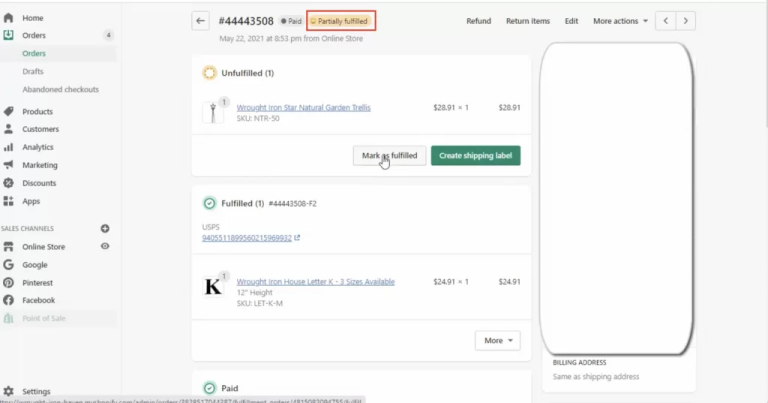Click the back arrow button

click(x=201, y=20)
